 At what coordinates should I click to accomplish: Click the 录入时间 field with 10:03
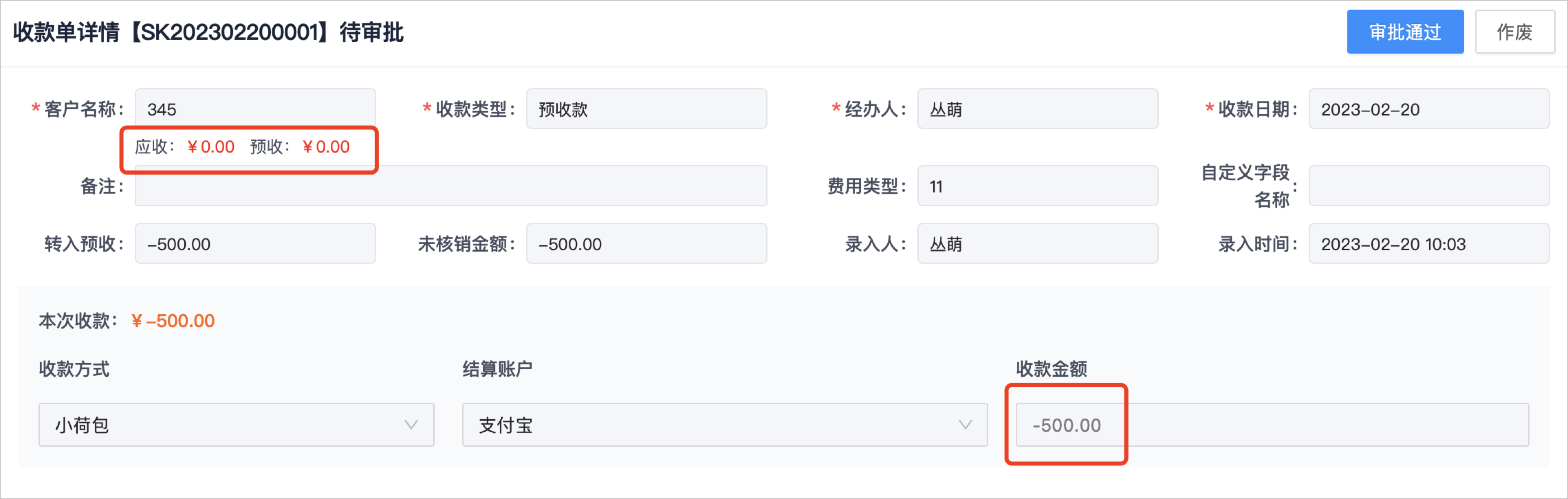[1429, 243]
